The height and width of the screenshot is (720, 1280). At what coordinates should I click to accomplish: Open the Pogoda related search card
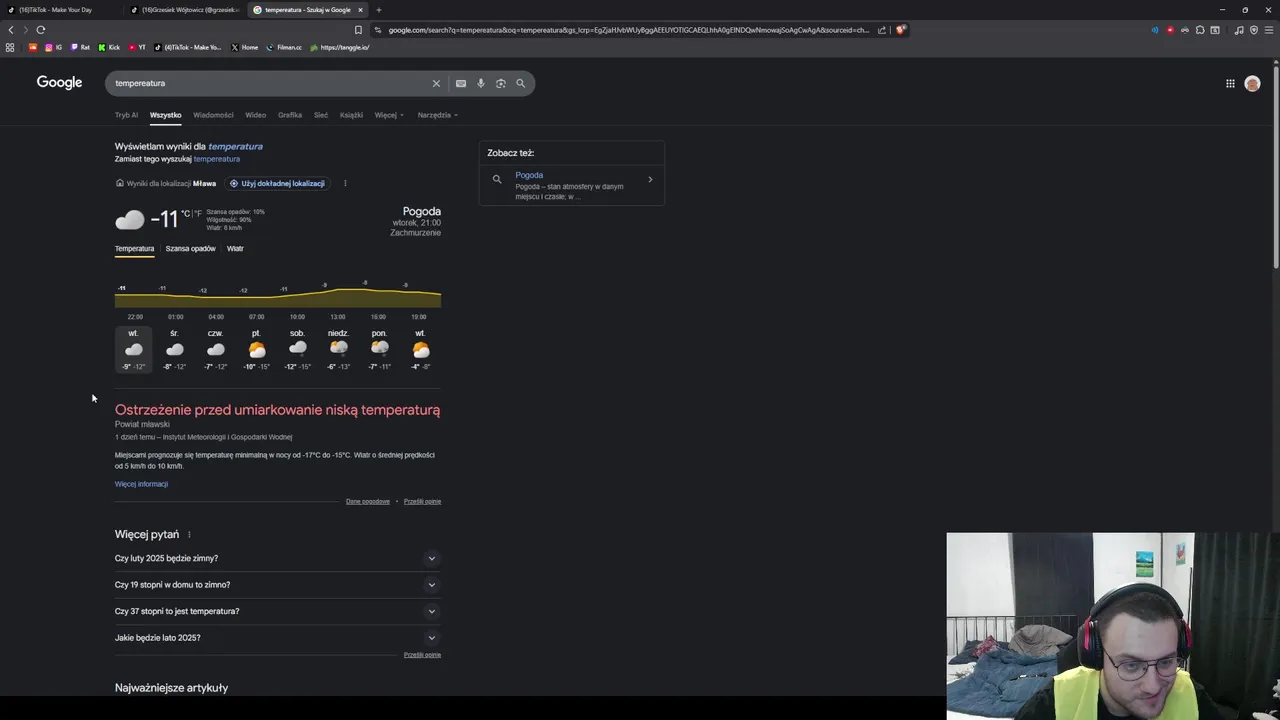coord(572,185)
